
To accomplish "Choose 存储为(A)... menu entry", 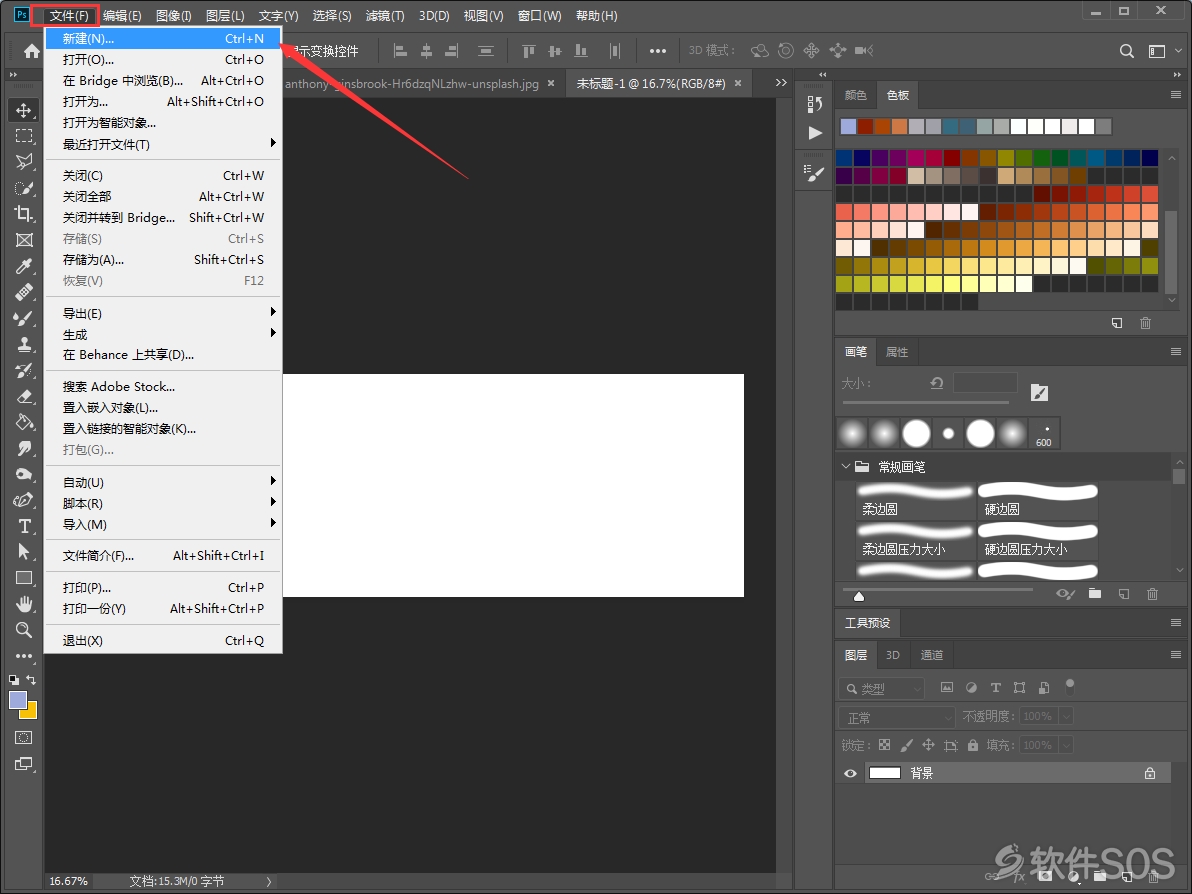I will coord(163,259).
